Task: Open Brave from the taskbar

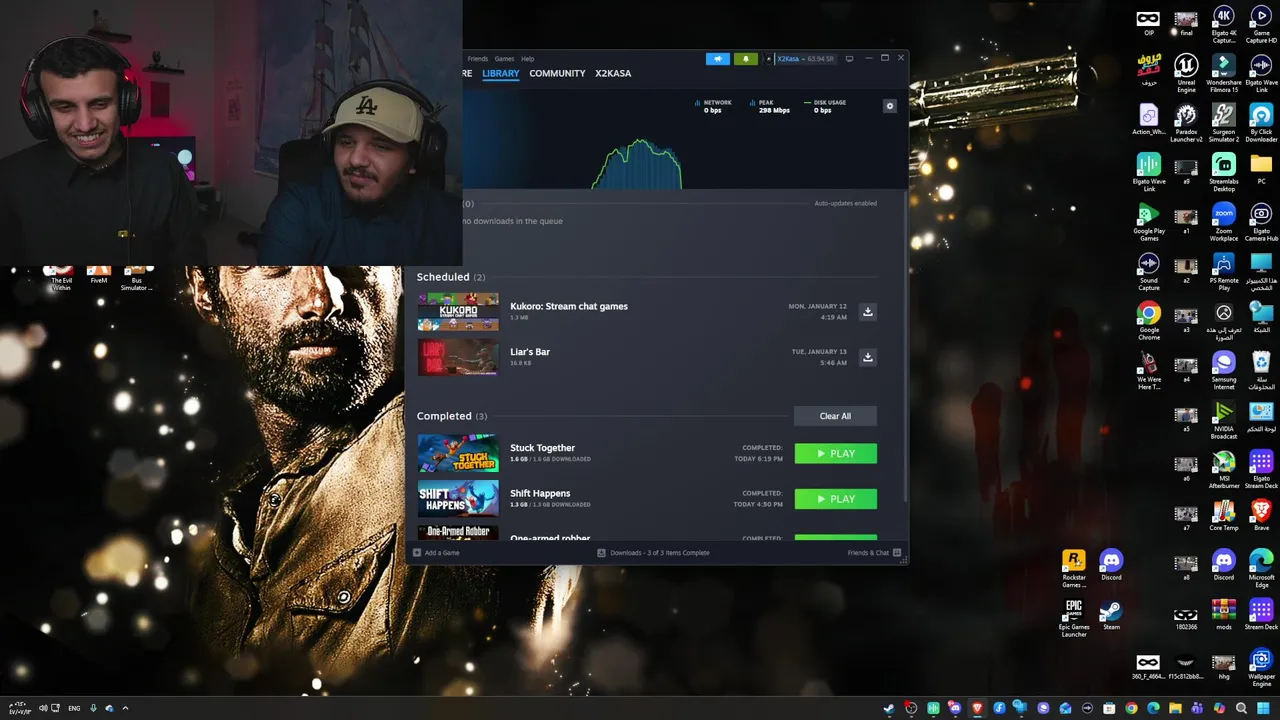Action: (x=977, y=708)
